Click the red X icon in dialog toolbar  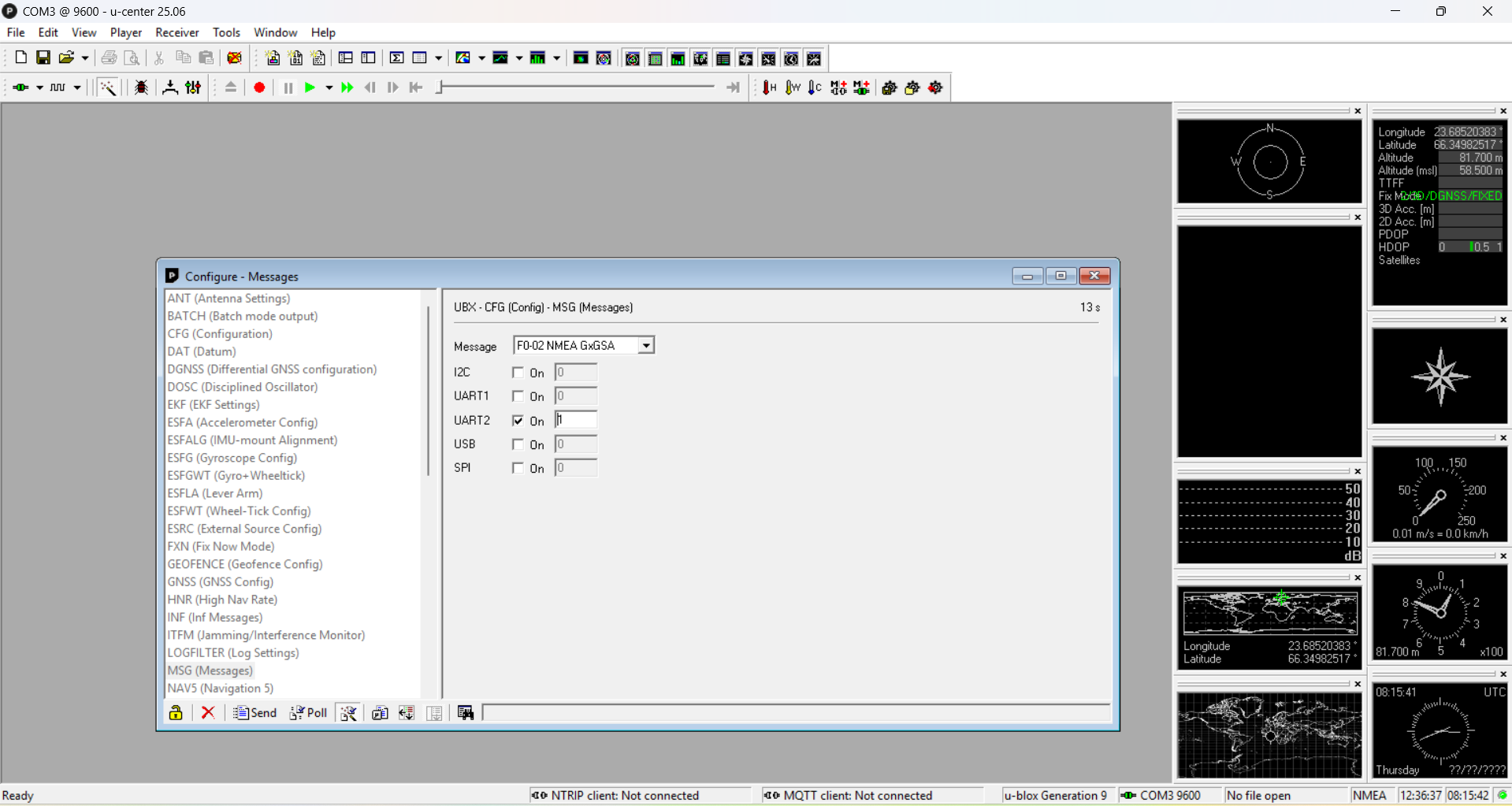tap(208, 713)
